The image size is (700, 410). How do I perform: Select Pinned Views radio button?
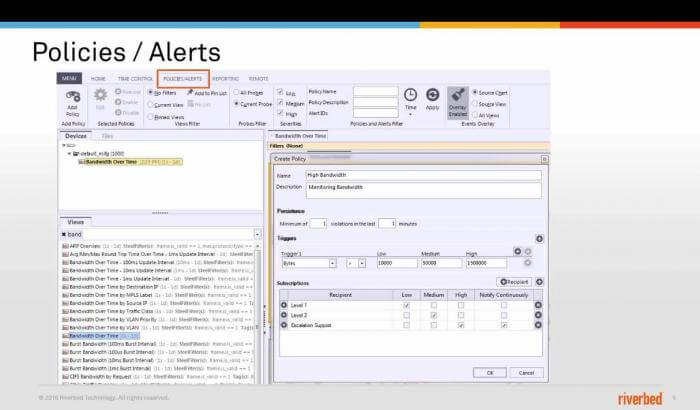(x=150, y=117)
